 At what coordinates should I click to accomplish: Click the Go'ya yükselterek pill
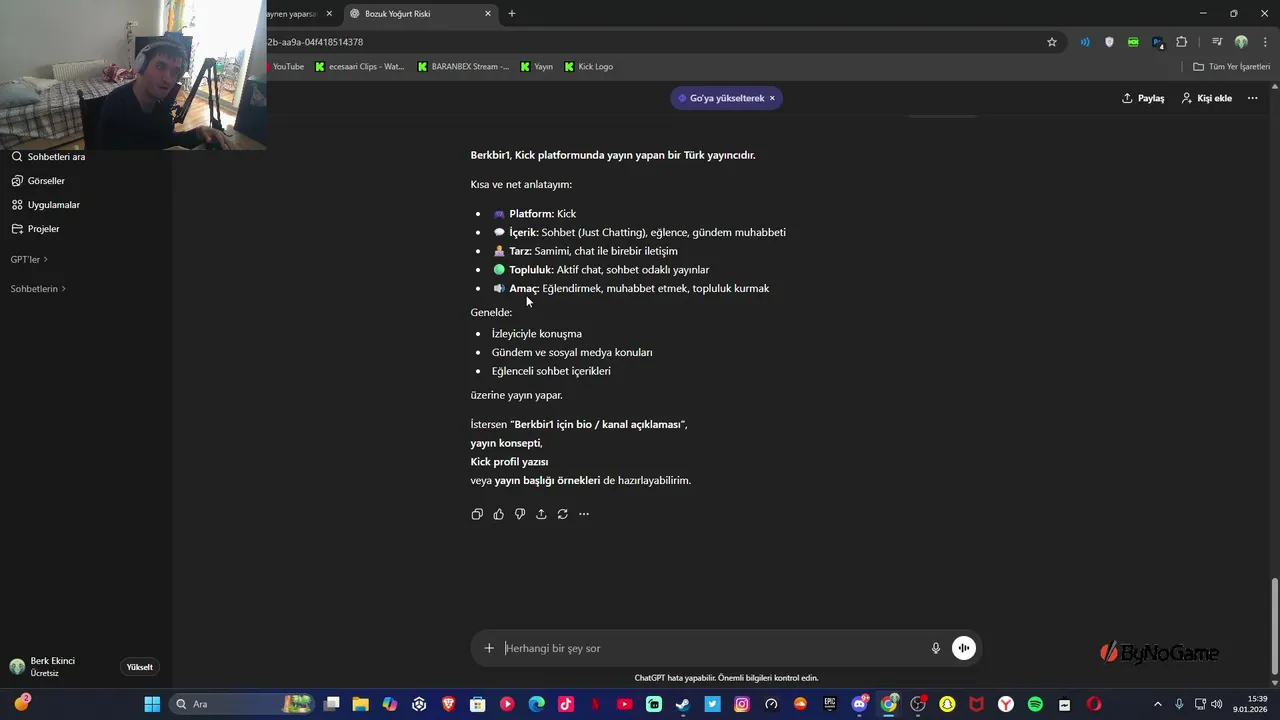click(x=727, y=98)
